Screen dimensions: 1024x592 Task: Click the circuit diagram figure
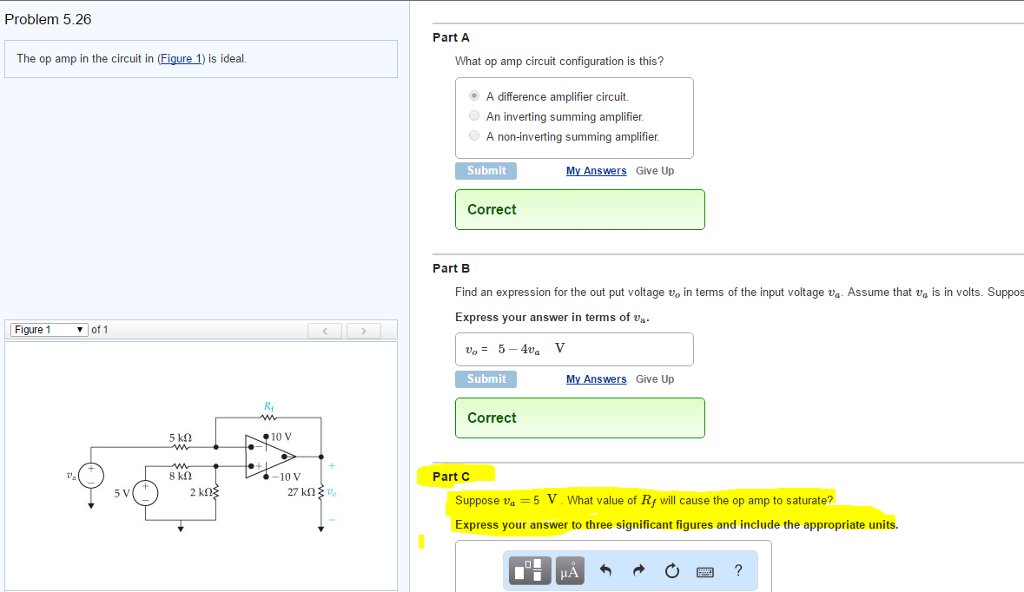201,467
